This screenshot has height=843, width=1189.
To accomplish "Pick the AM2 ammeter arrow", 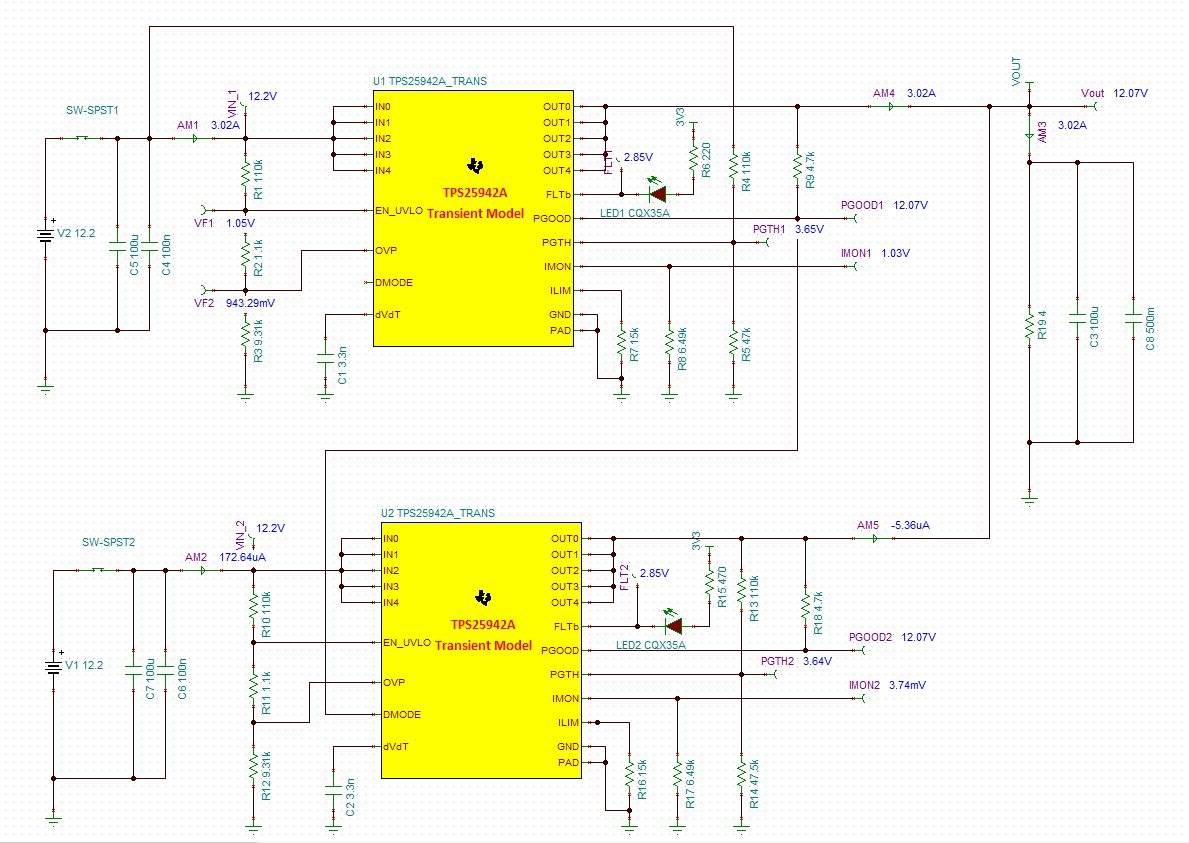I will tap(203, 571).
